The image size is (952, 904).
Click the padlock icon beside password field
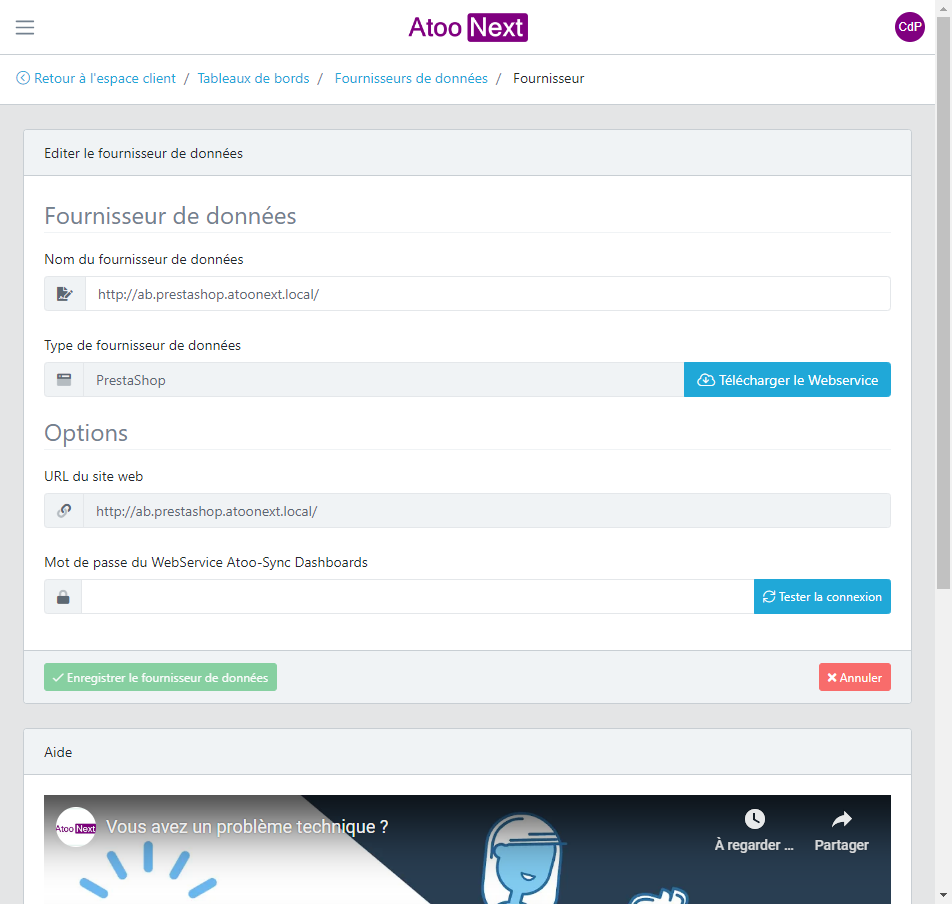(x=63, y=597)
